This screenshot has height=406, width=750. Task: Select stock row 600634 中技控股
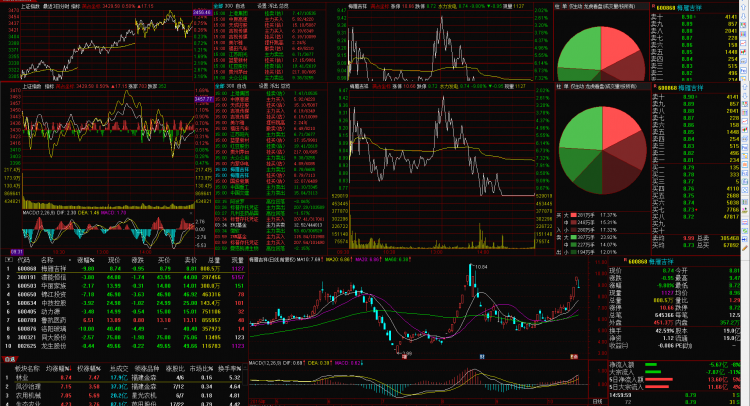tap(124, 303)
